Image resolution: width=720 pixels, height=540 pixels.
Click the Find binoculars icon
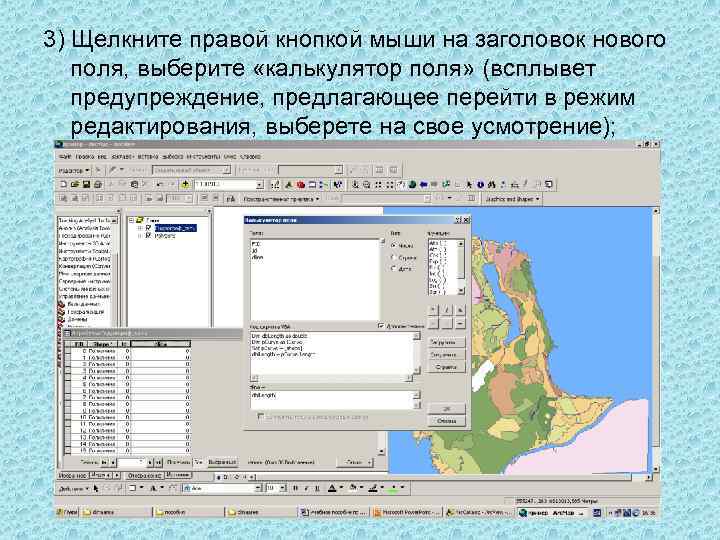(492, 185)
